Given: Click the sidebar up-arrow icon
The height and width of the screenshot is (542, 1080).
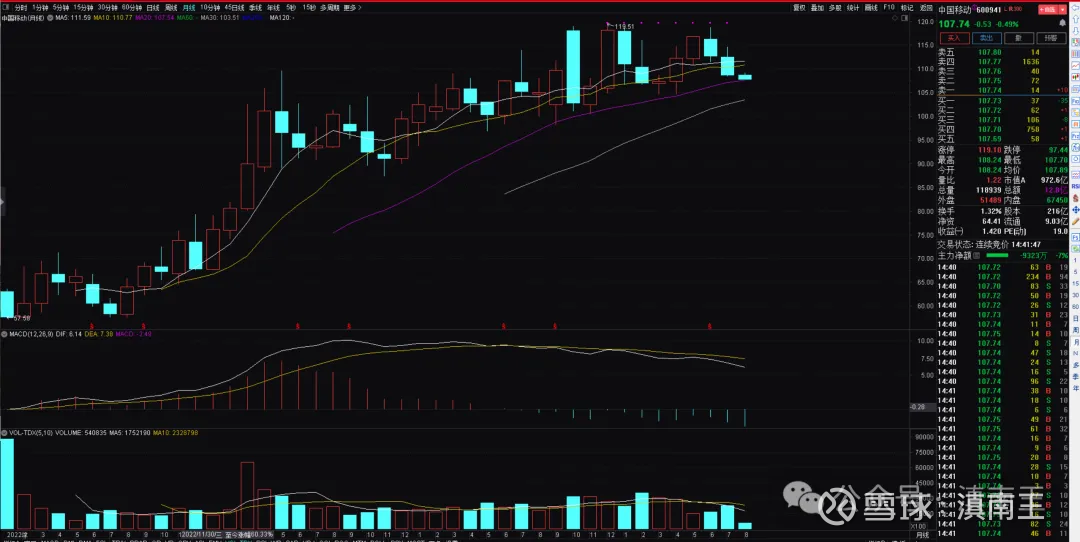Looking at the screenshot, I should (x=1075, y=19).
